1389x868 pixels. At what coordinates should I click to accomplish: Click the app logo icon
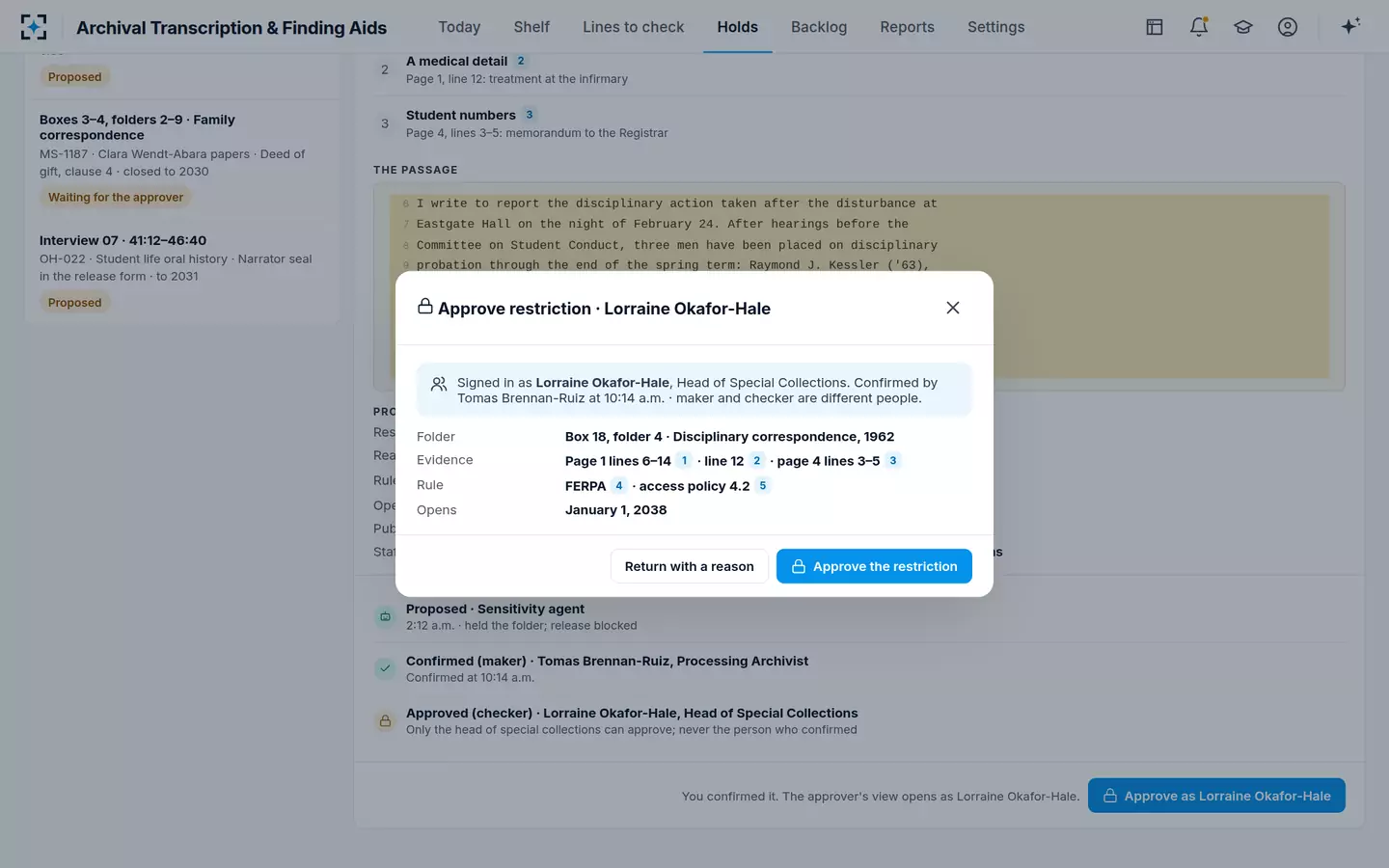click(34, 27)
